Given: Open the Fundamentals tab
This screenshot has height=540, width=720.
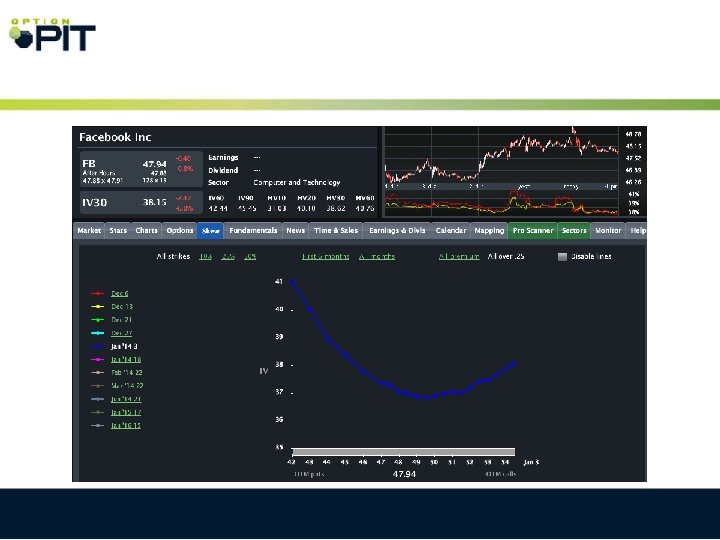Looking at the screenshot, I should pyautogui.click(x=253, y=231).
